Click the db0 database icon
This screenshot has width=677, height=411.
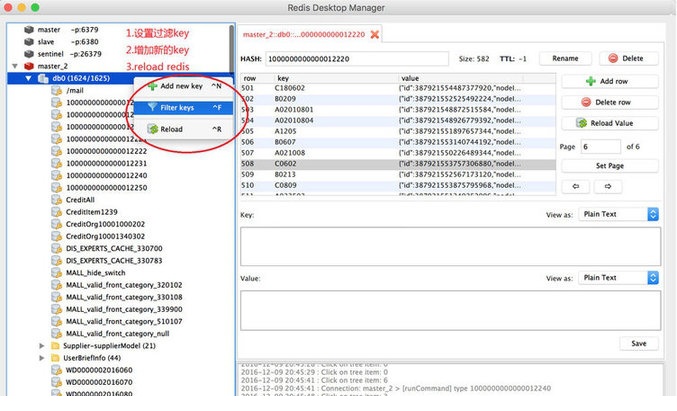(x=43, y=79)
